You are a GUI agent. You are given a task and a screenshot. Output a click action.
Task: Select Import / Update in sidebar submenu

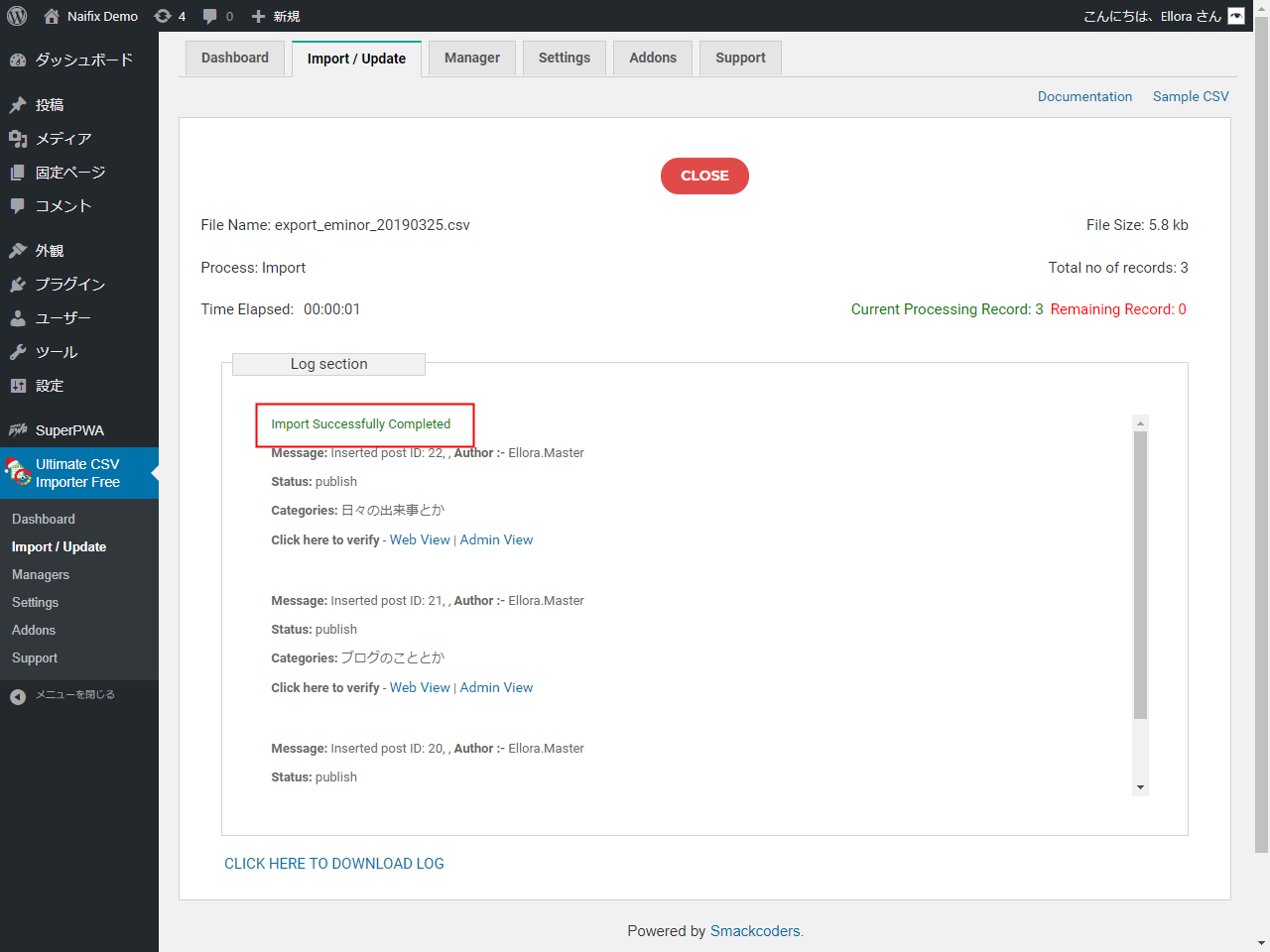(x=59, y=546)
